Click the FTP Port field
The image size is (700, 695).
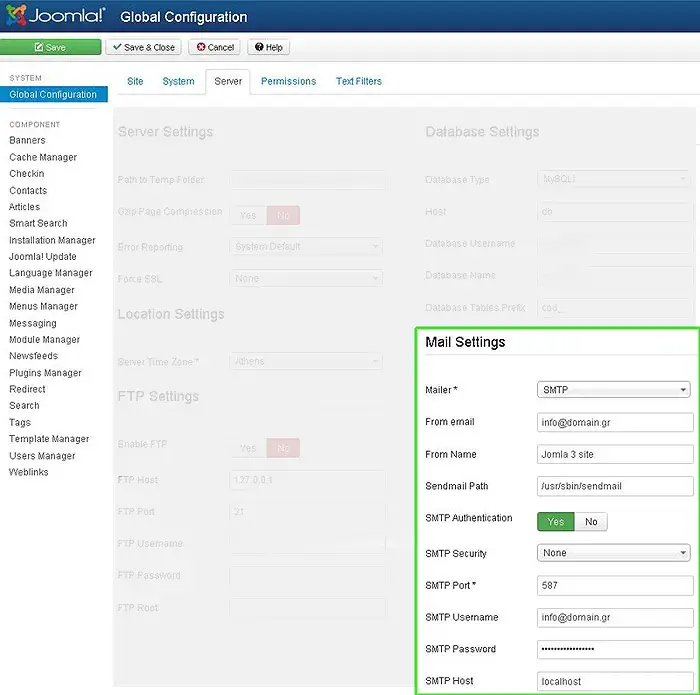[x=308, y=512]
